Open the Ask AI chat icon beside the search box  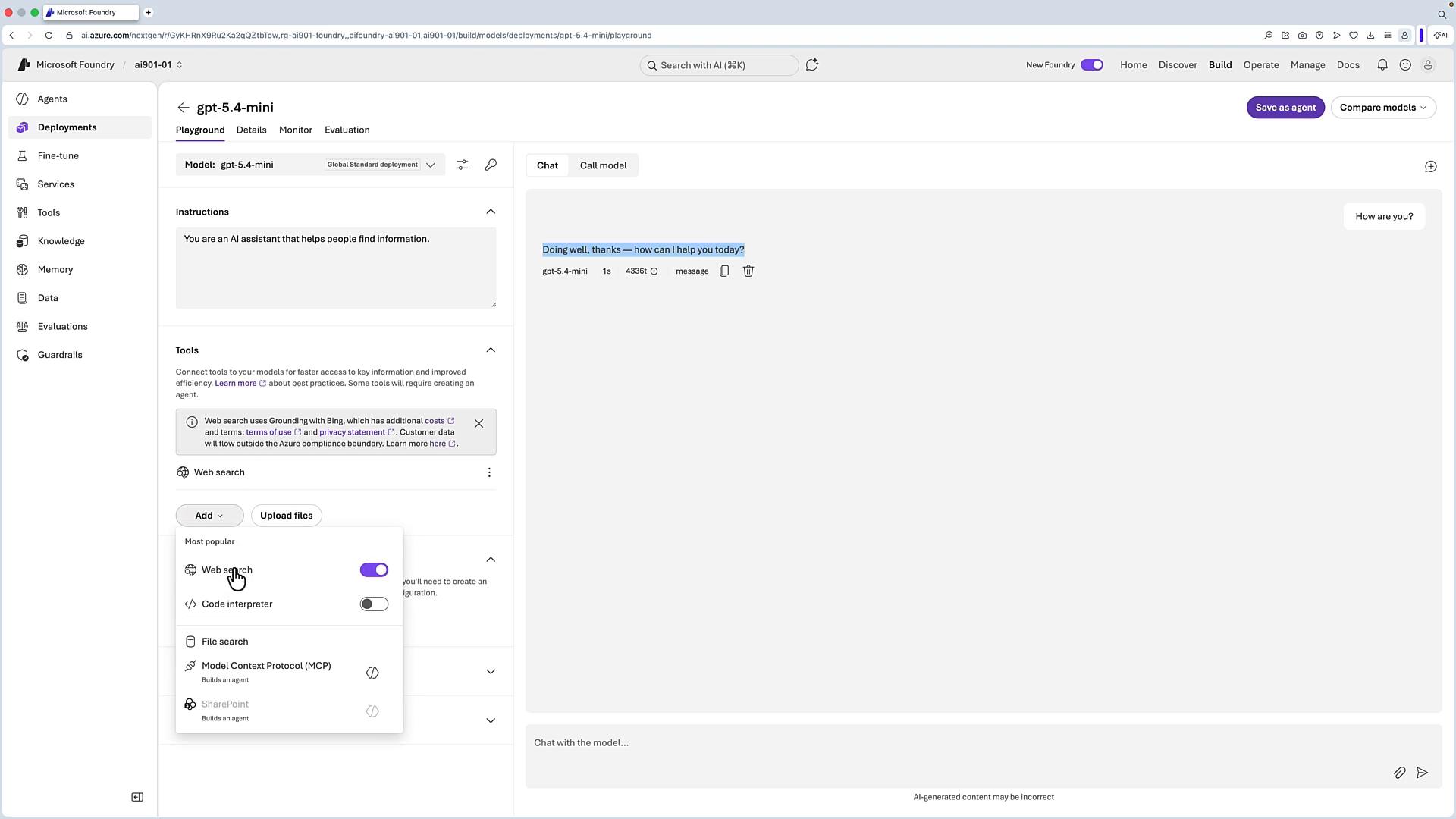(812, 65)
